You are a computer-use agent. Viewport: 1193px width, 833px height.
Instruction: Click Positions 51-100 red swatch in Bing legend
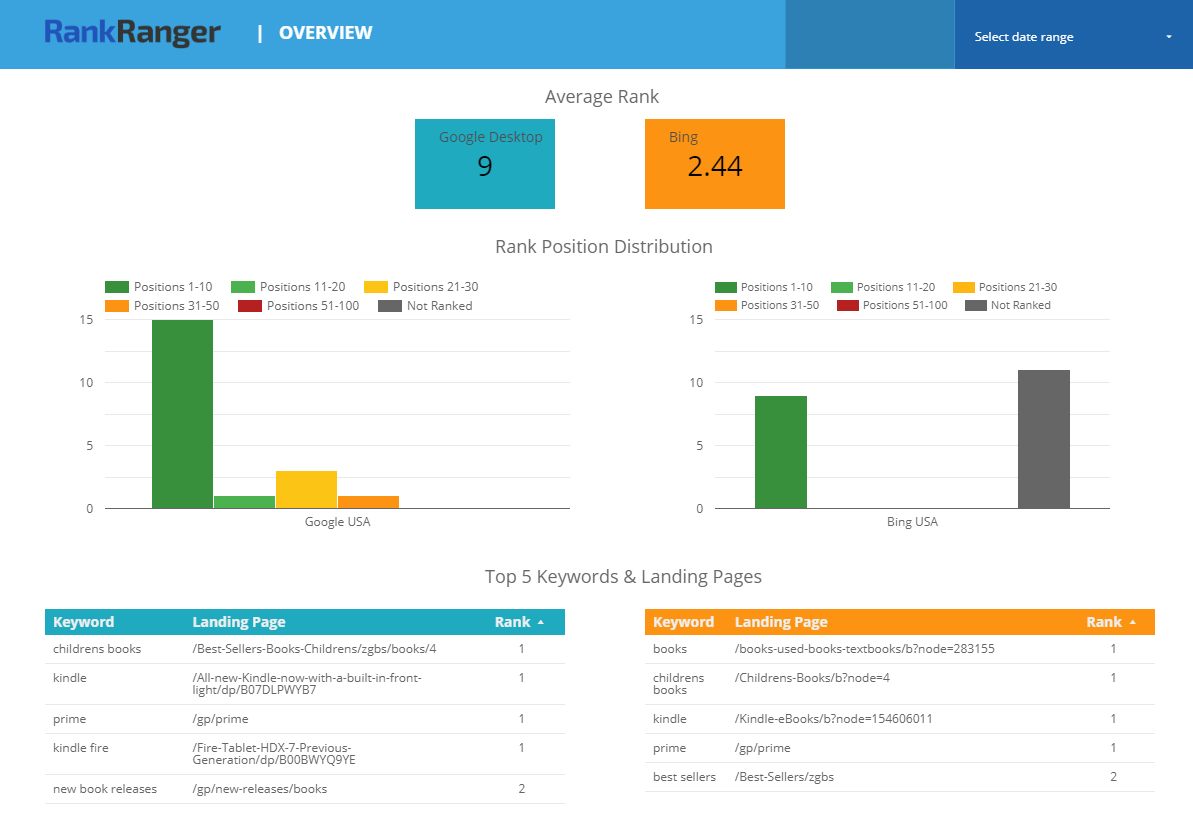[x=847, y=306]
